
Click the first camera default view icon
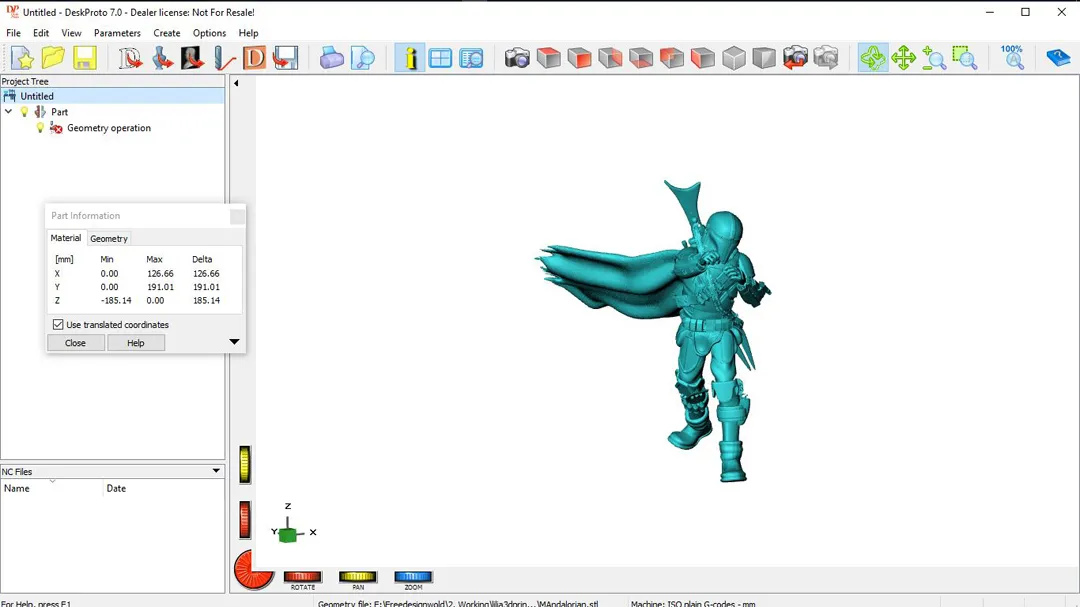pos(517,59)
